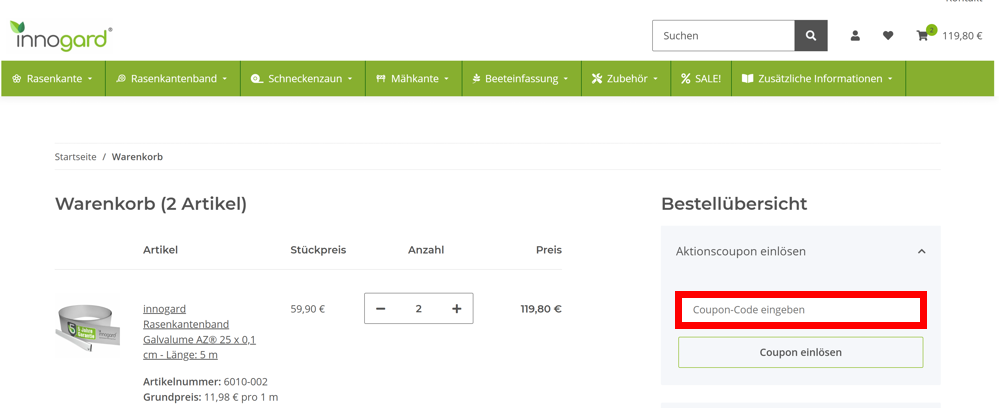Click the Beeteinfassung plant icon
This screenshot has height=408, width=999.
tap(476, 79)
